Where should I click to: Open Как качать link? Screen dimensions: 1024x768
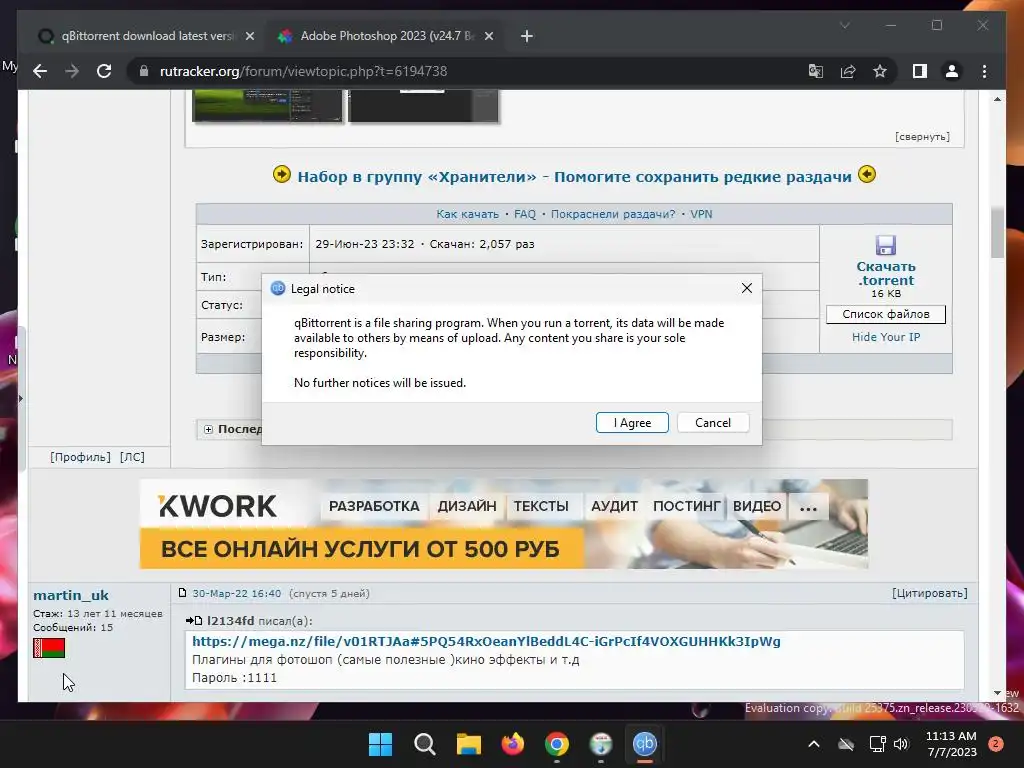pos(467,214)
